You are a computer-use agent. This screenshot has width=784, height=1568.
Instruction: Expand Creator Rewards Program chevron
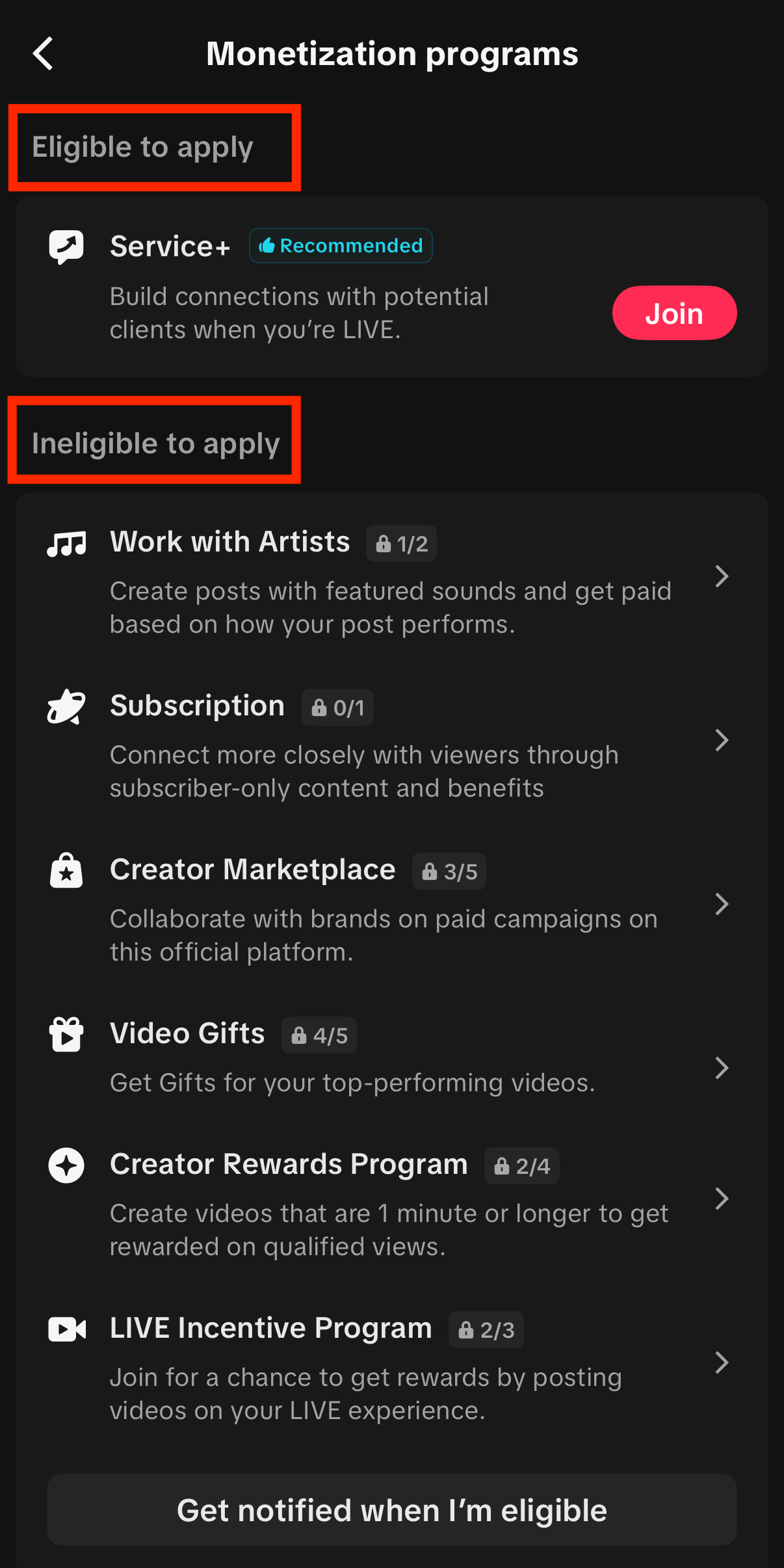(721, 1199)
